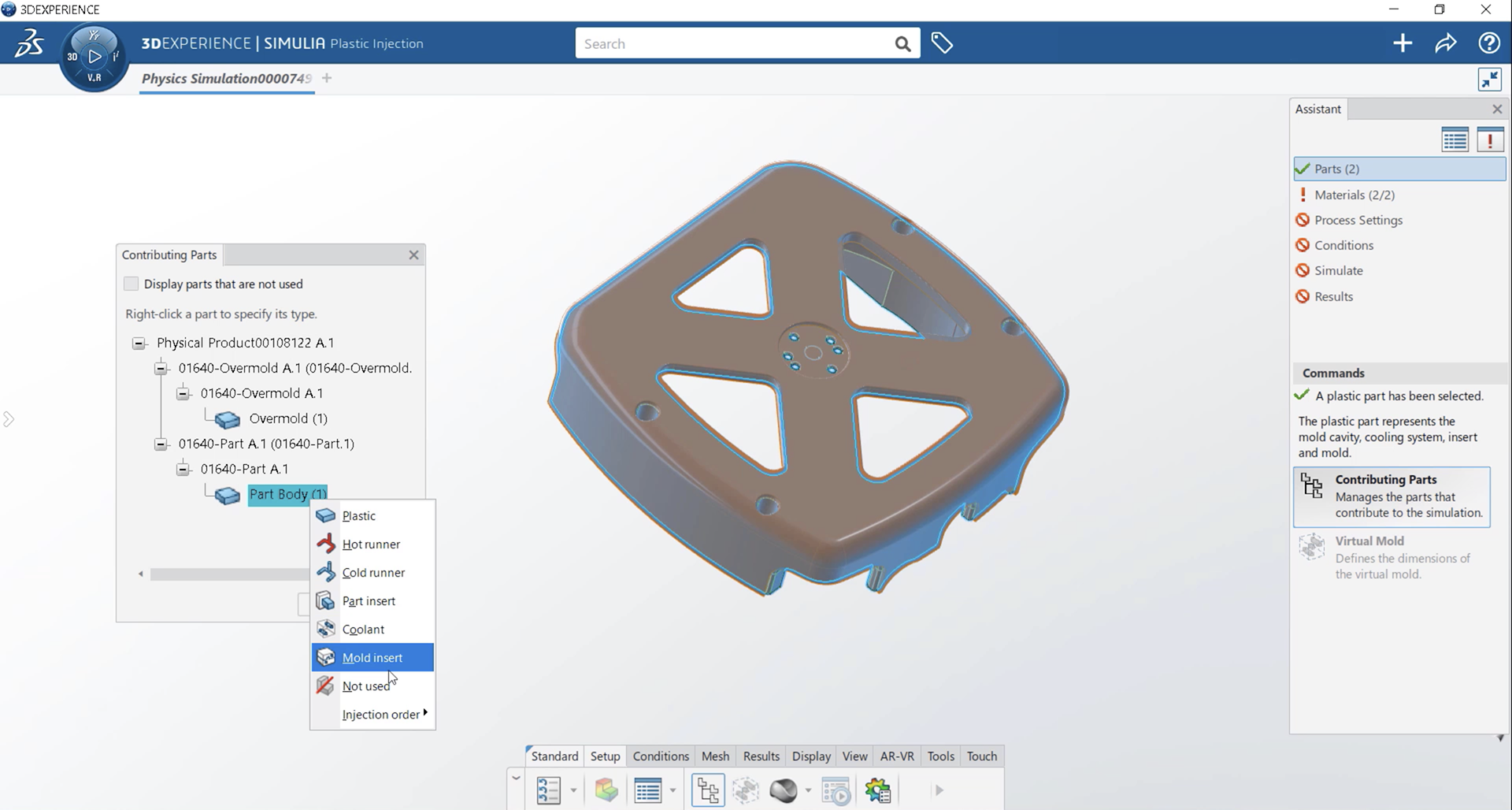Screen dimensions: 1512x810
Task: Select Results assistant step
Action: point(1399,296)
